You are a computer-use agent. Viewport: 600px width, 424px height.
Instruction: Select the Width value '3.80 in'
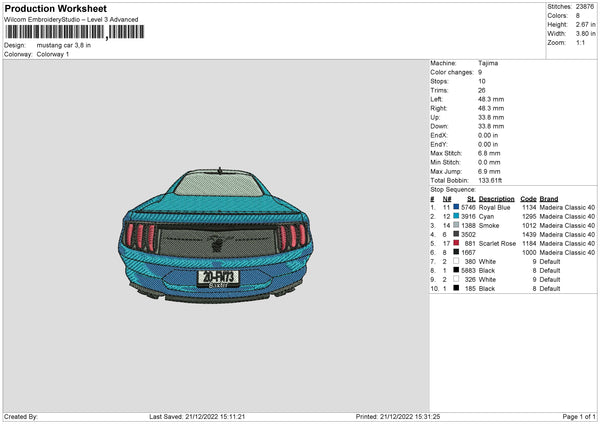coord(585,34)
